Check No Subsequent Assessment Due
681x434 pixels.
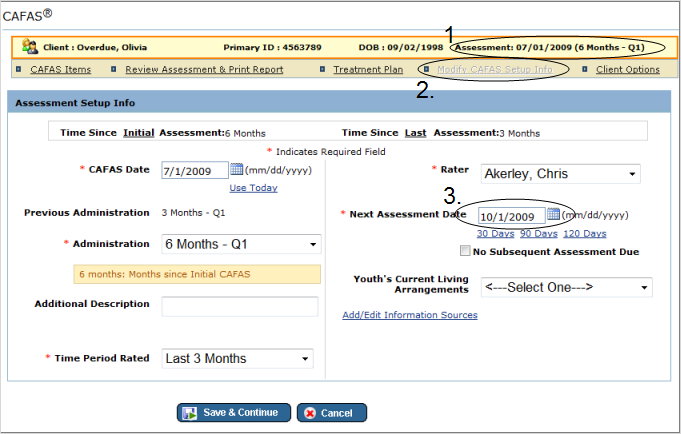pos(465,251)
